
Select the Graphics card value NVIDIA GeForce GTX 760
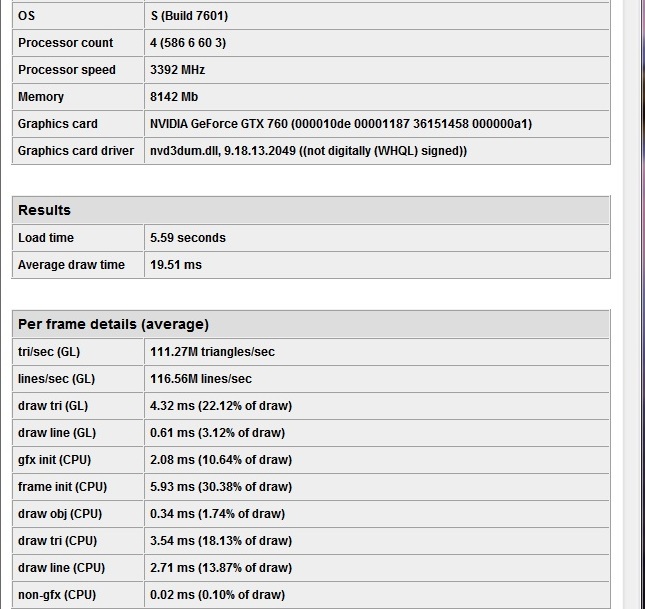340,124
